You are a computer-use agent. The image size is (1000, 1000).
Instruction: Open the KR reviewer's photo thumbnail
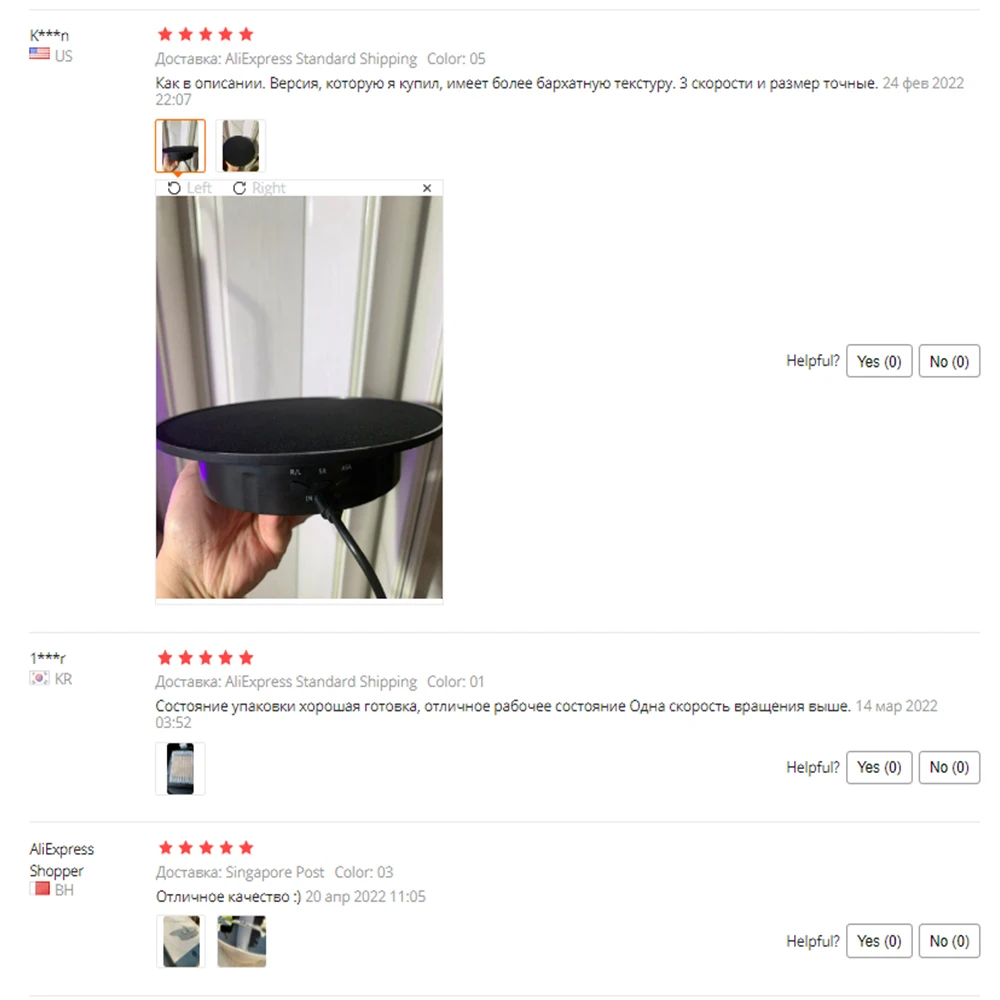tap(180, 768)
